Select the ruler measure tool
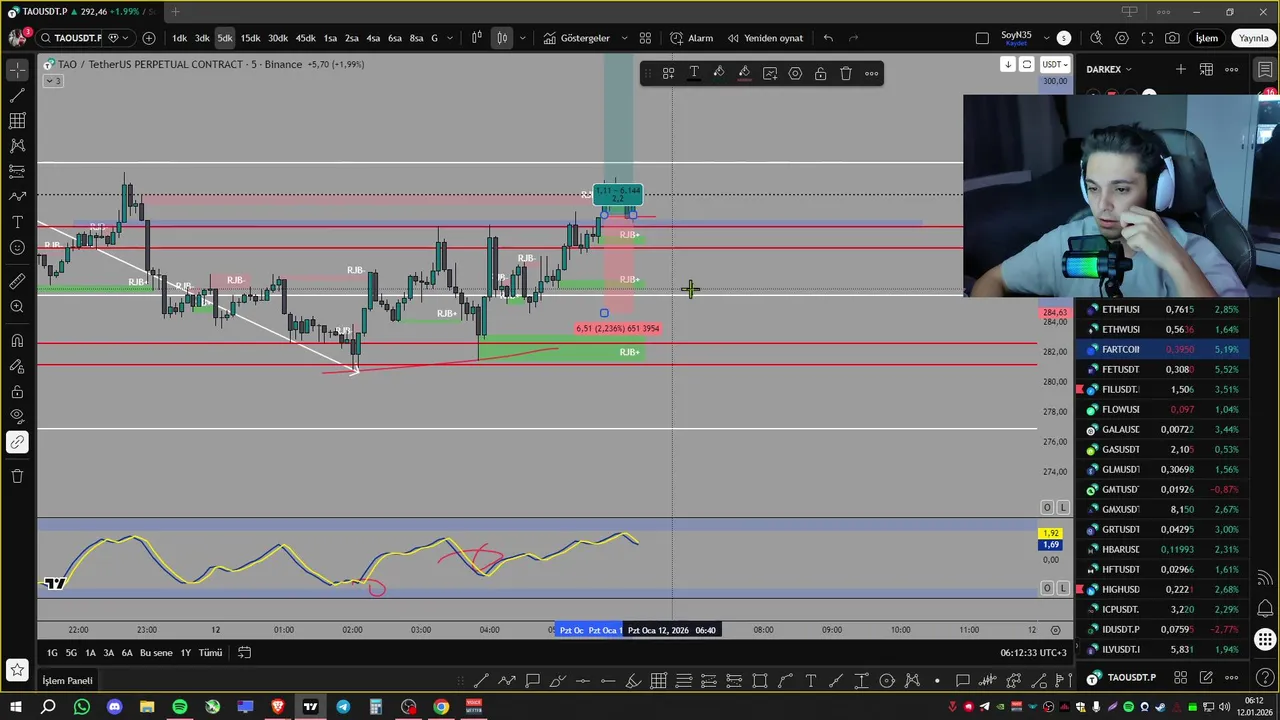Image resolution: width=1280 pixels, height=720 pixels. (17, 281)
